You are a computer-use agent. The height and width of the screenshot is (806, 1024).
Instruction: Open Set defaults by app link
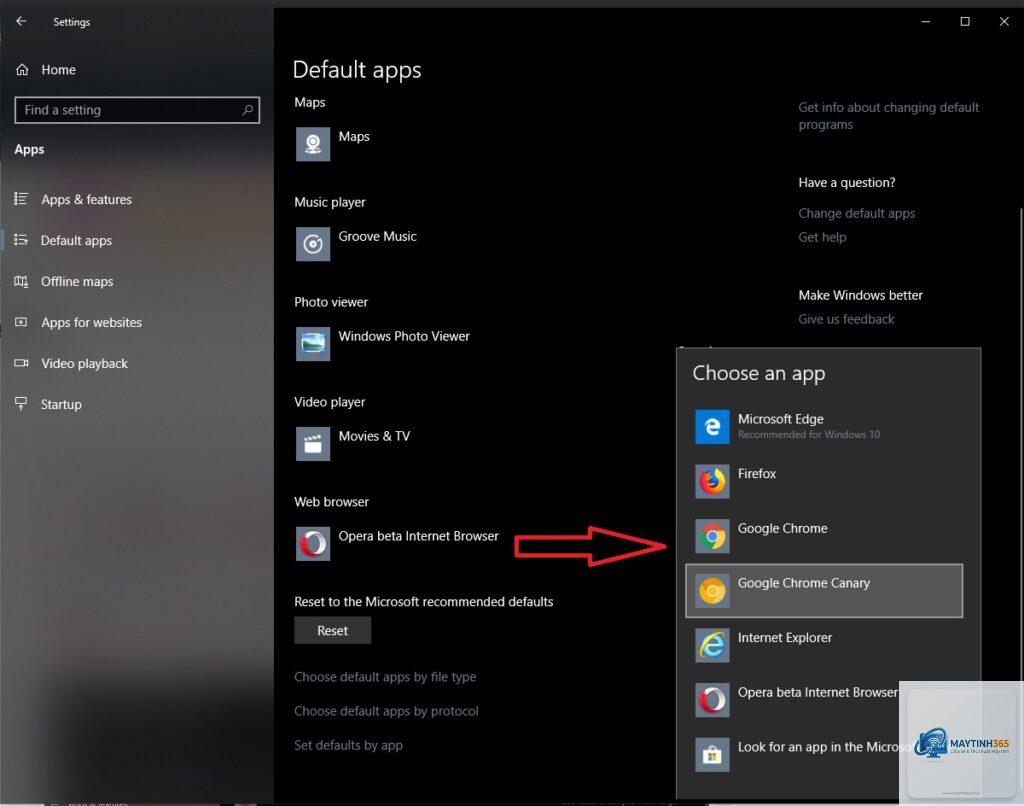point(348,745)
